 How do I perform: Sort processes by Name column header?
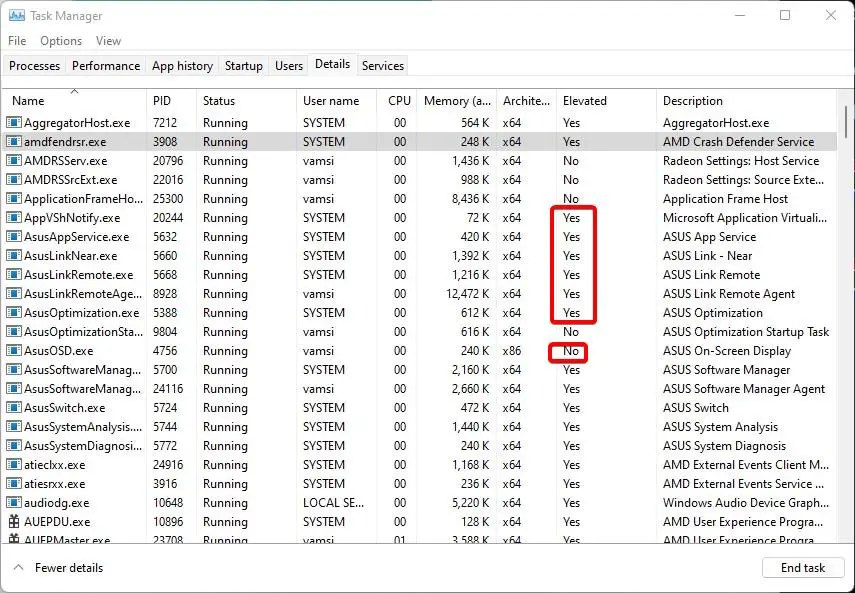pos(28,101)
